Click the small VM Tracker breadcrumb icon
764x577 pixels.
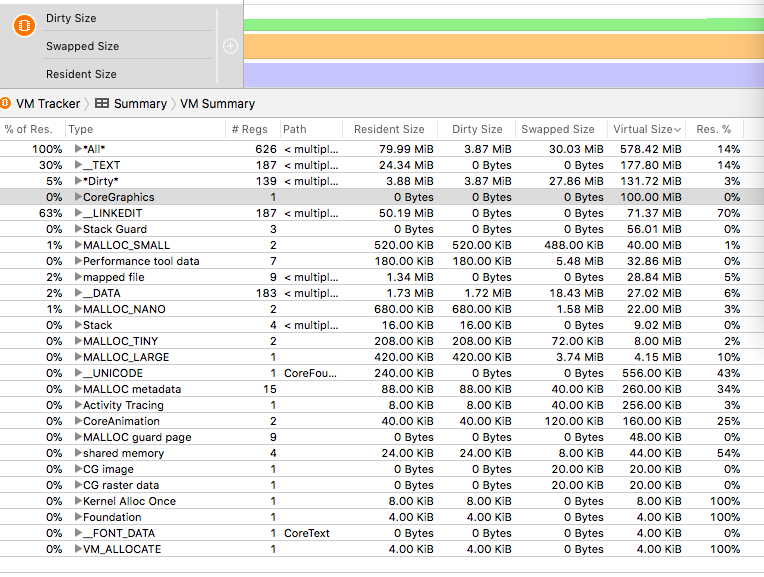pyautogui.click(x=5, y=103)
